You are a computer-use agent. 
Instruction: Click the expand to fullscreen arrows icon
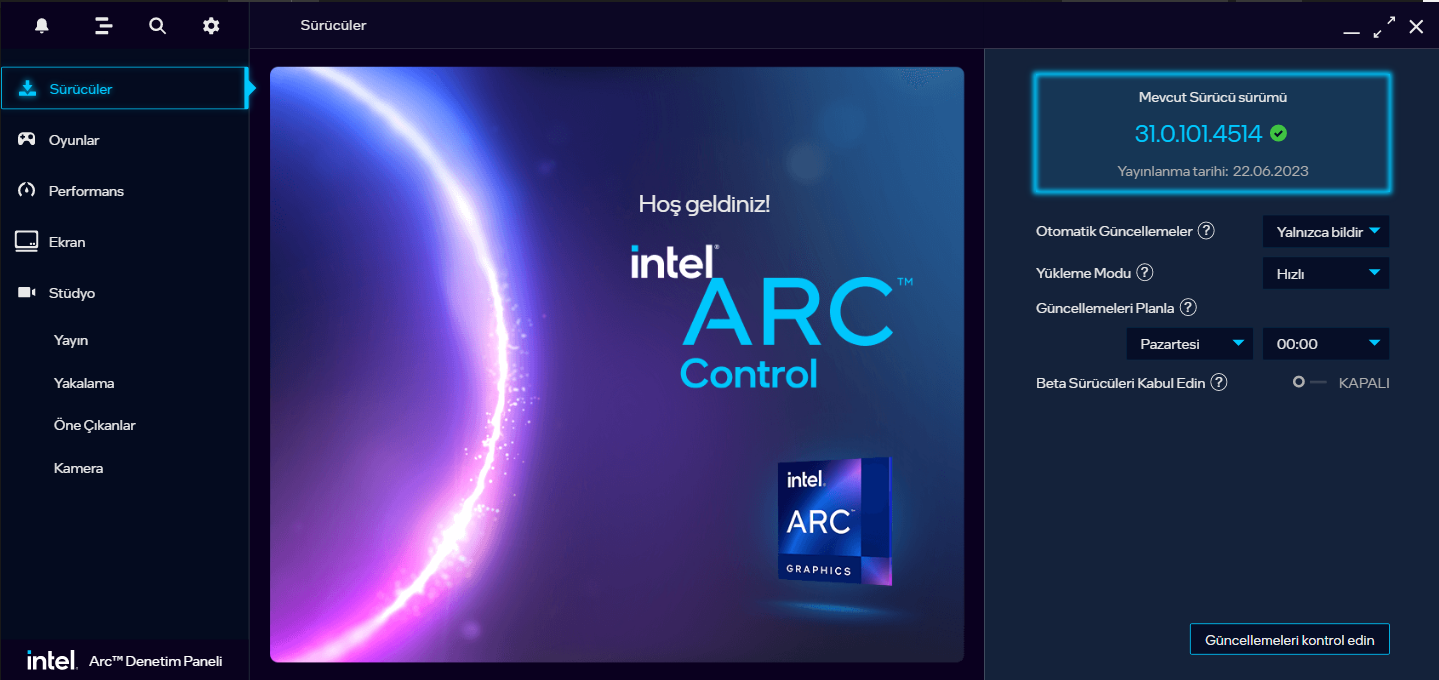pyautogui.click(x=1384, y=27)
